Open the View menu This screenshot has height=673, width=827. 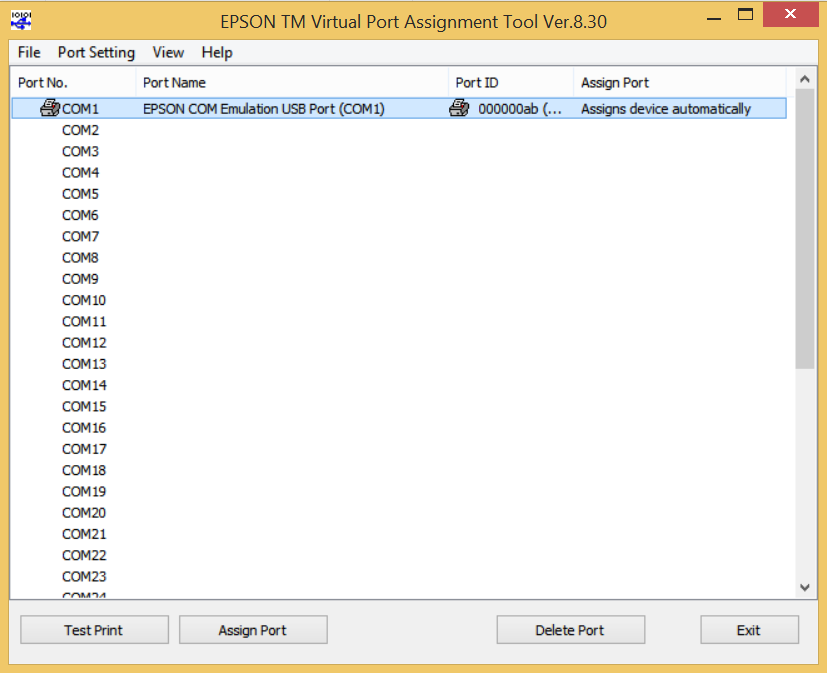coord(168,52)
